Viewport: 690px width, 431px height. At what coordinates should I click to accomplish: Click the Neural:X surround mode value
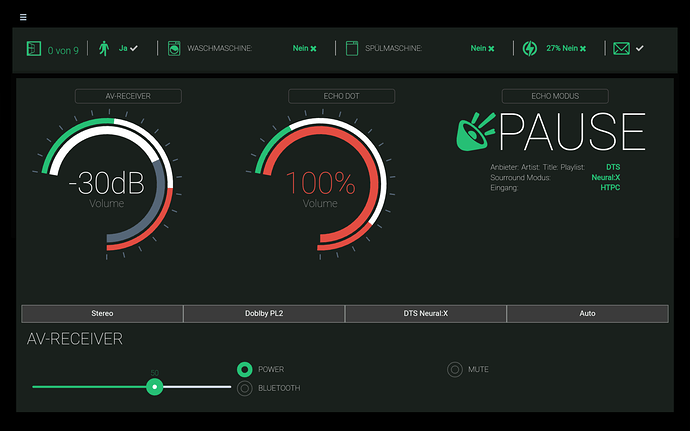point(606,177)
